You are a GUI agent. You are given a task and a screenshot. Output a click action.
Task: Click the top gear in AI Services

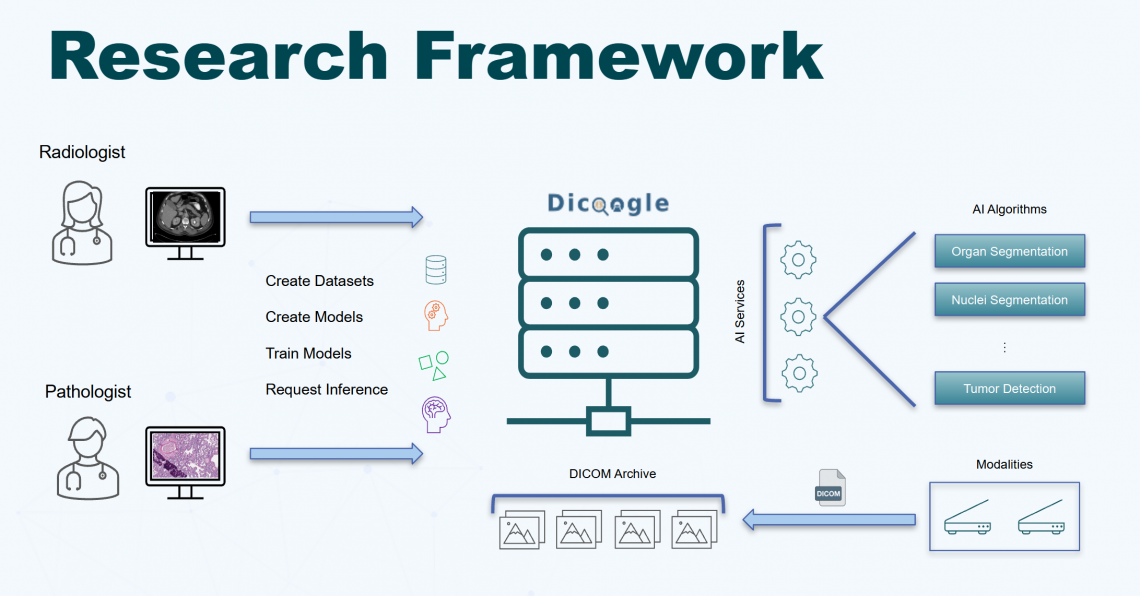798,259
